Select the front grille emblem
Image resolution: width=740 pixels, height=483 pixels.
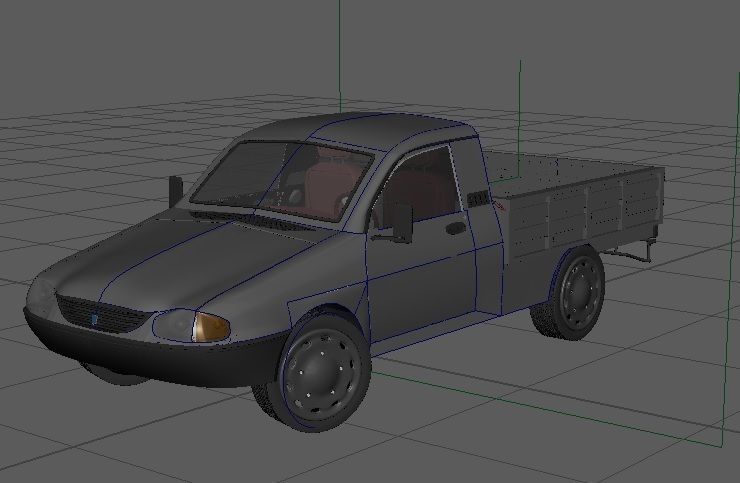pos(95,319)
